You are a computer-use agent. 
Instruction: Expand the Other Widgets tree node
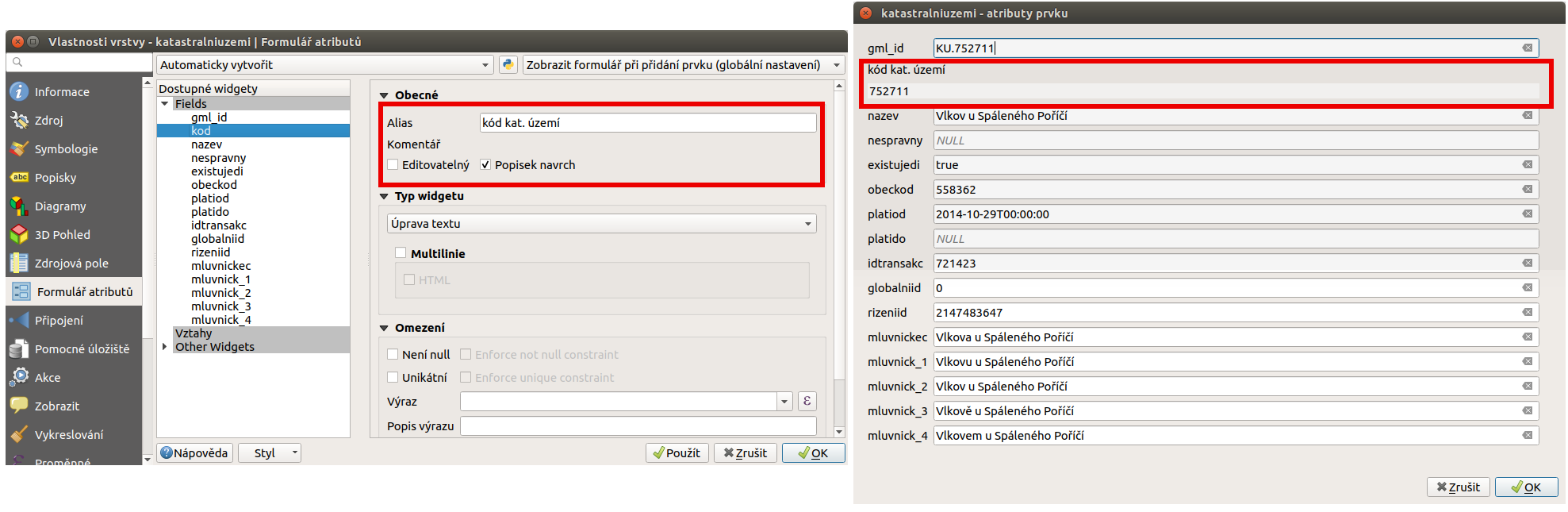(x=164, y=347)
